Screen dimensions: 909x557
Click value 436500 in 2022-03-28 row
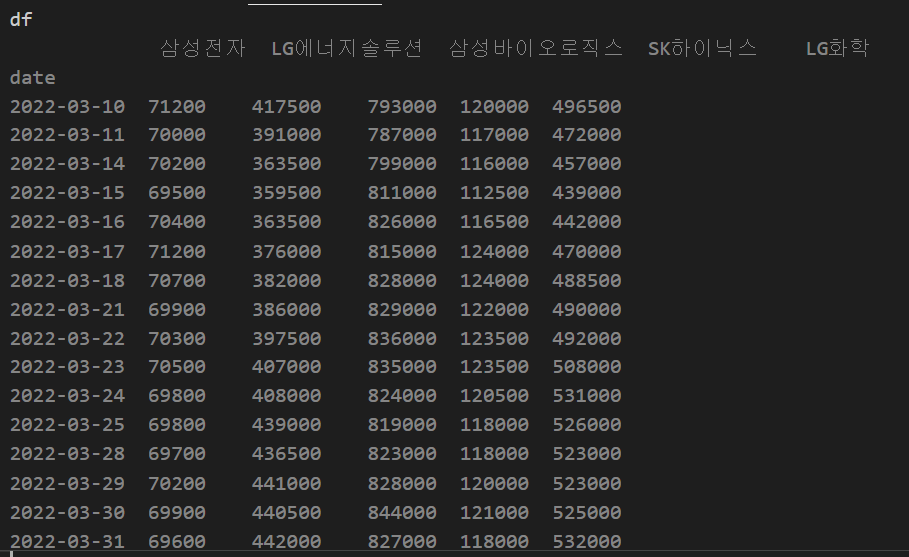tap(286, 454)
